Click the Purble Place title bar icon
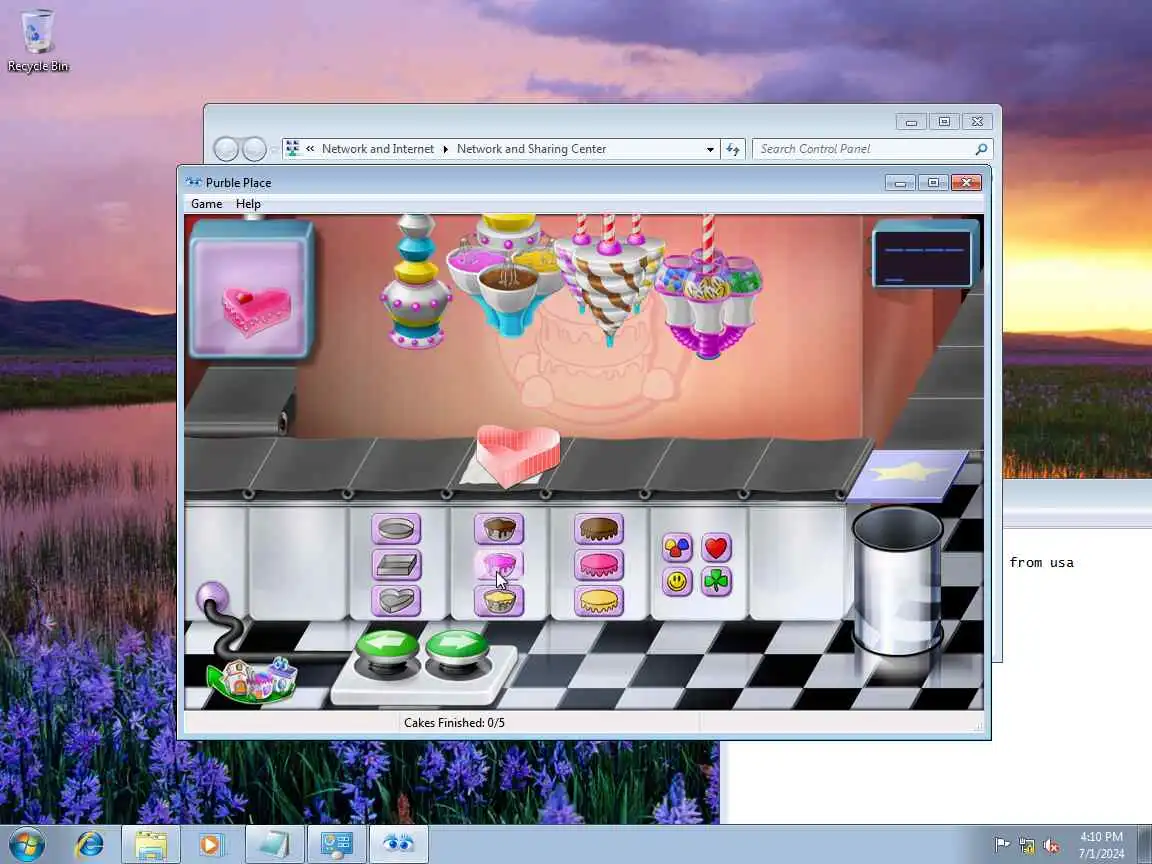 (193, 182)
